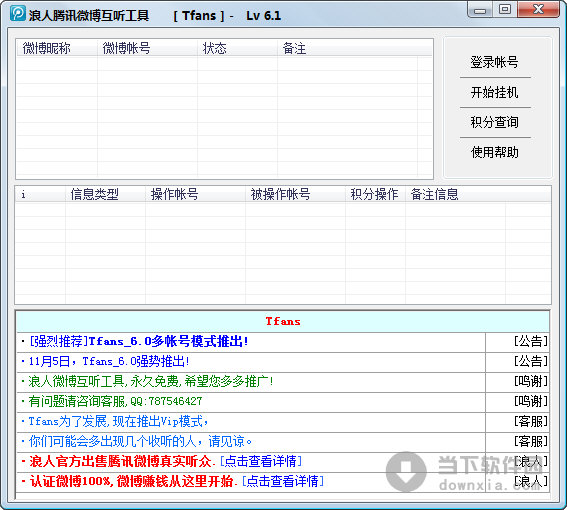Start idling with 开始挂机 button

(x=495, y=93)
